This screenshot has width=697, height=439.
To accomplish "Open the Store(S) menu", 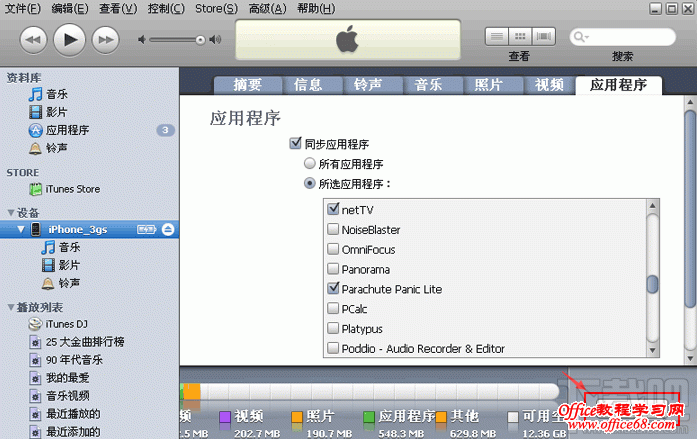I will 216,8.
